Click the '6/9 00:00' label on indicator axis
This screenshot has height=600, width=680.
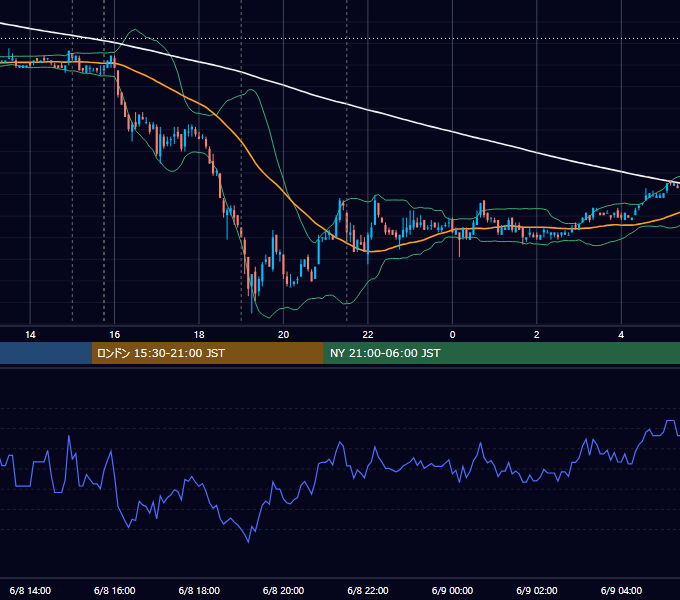tap(452, 590)
